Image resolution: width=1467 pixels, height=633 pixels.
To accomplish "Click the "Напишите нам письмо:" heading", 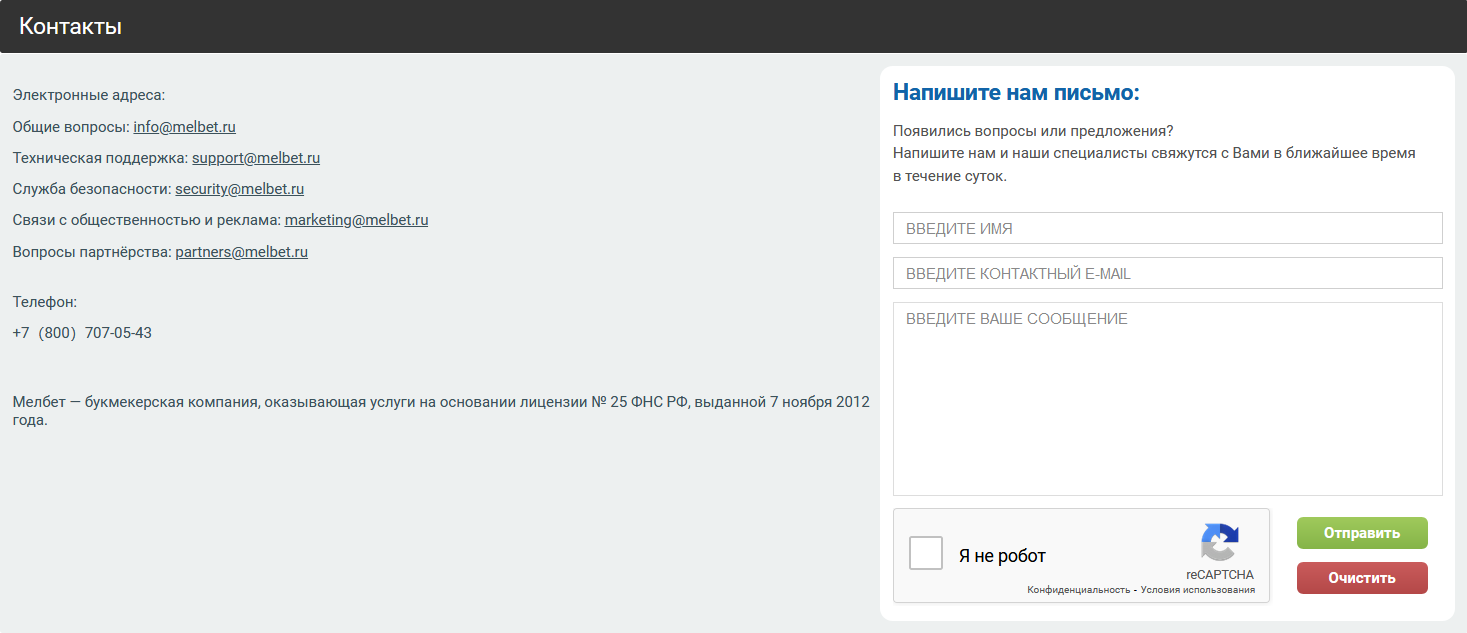I will 1016,93.
